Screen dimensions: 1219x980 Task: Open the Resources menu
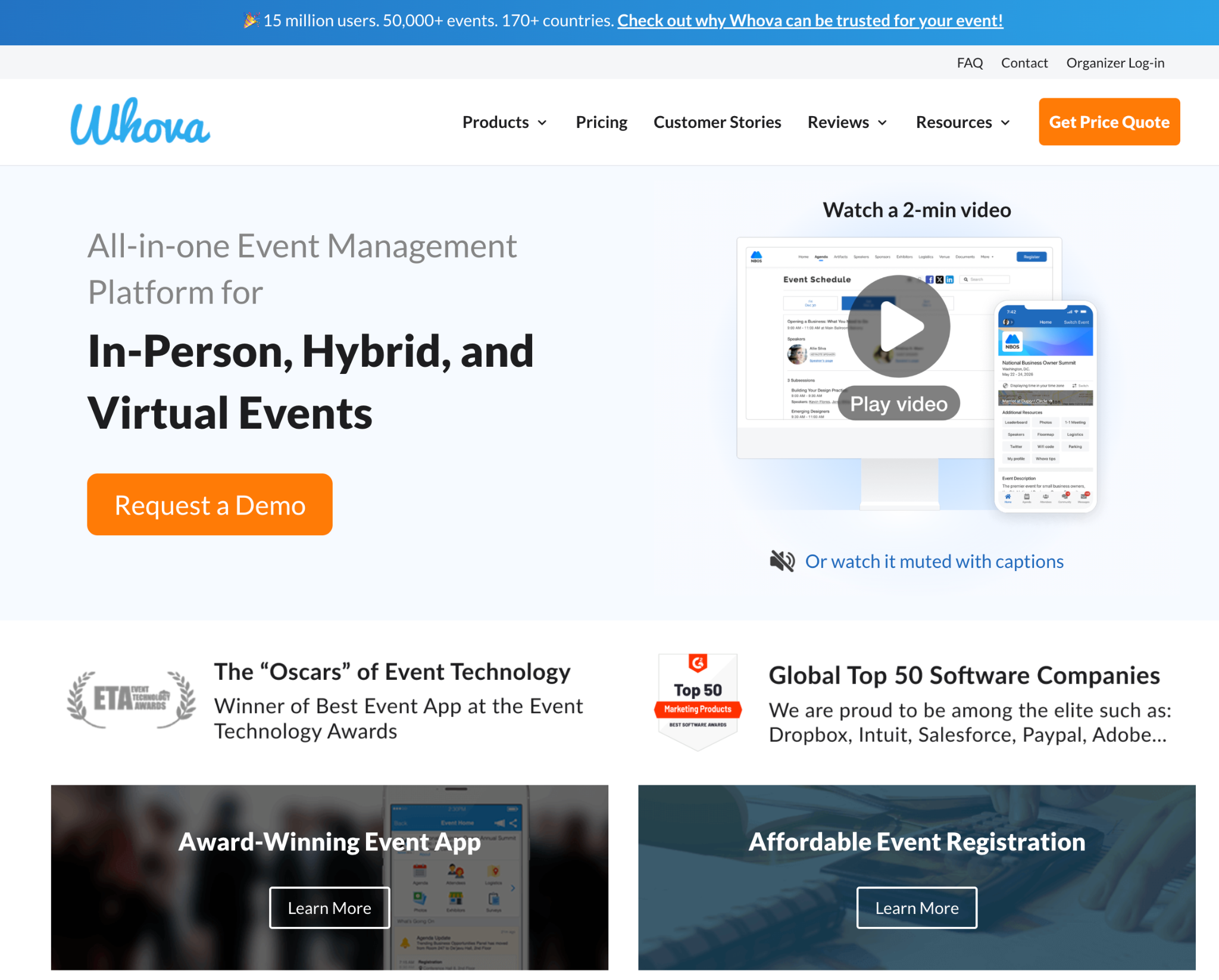click(954, 122)
